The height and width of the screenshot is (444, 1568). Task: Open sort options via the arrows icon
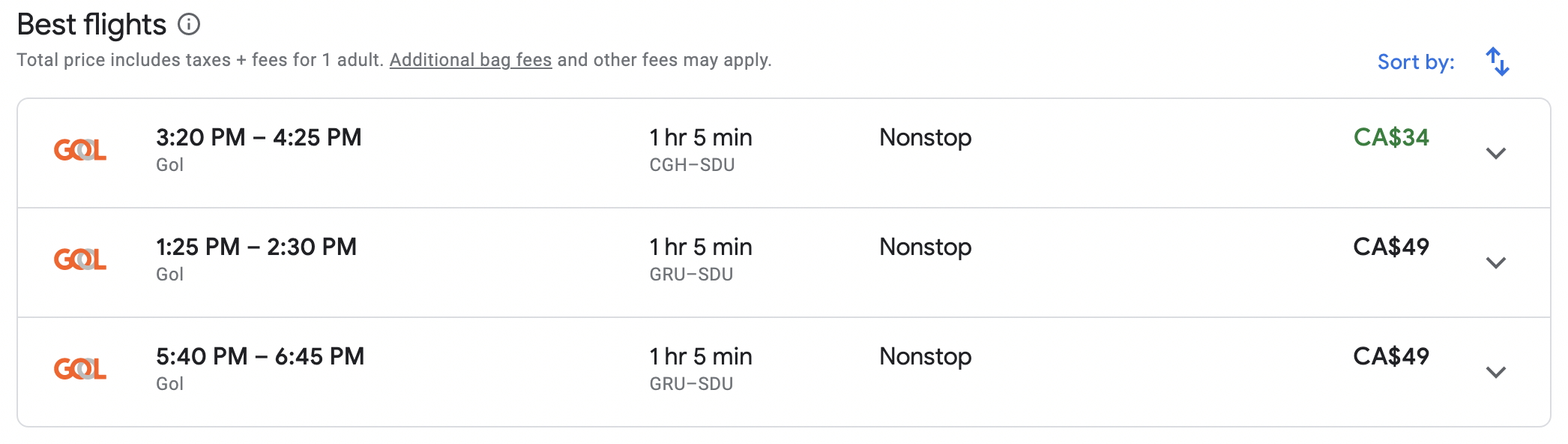click(1497, 61)
